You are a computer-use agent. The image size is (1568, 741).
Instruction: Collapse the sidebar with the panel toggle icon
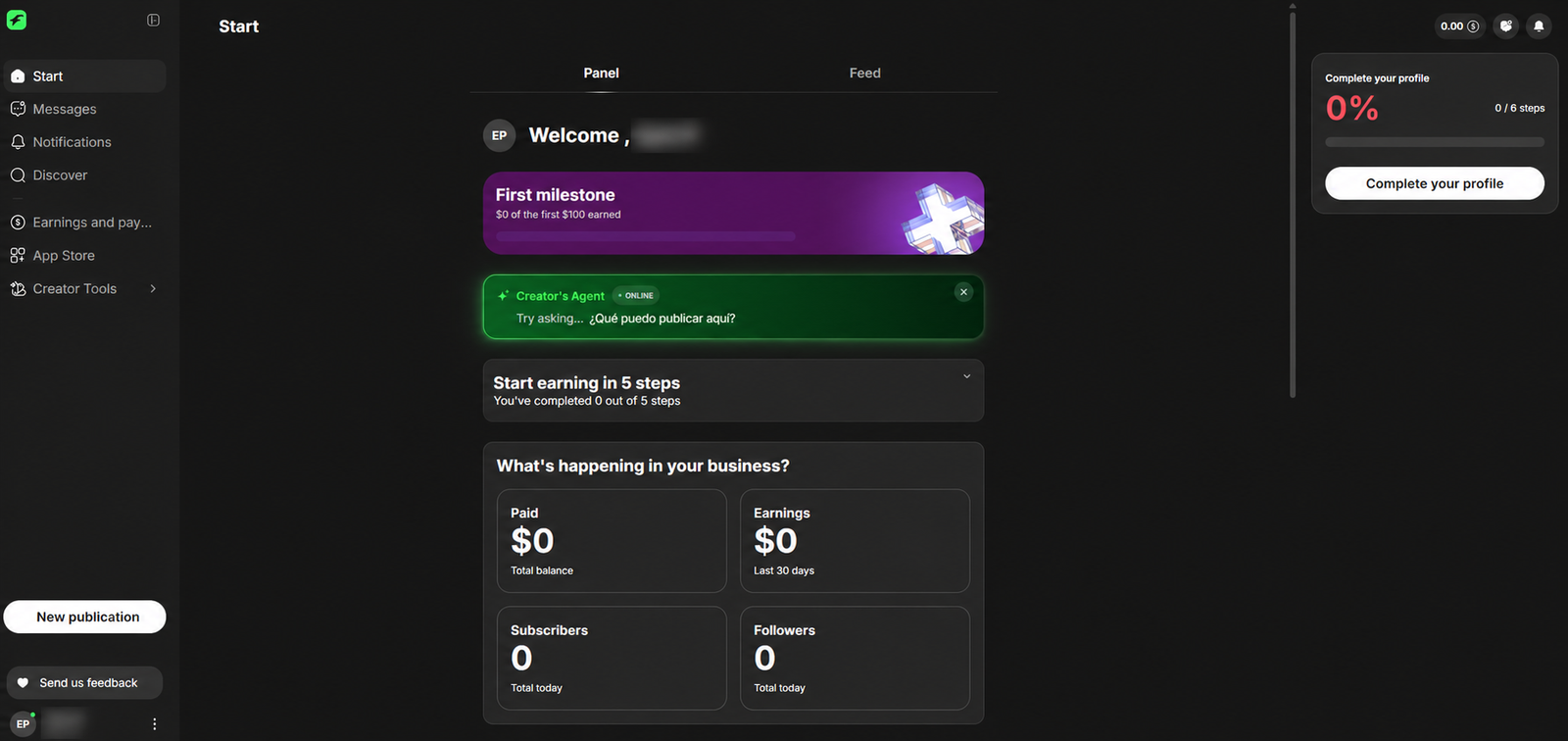[154, 20]
